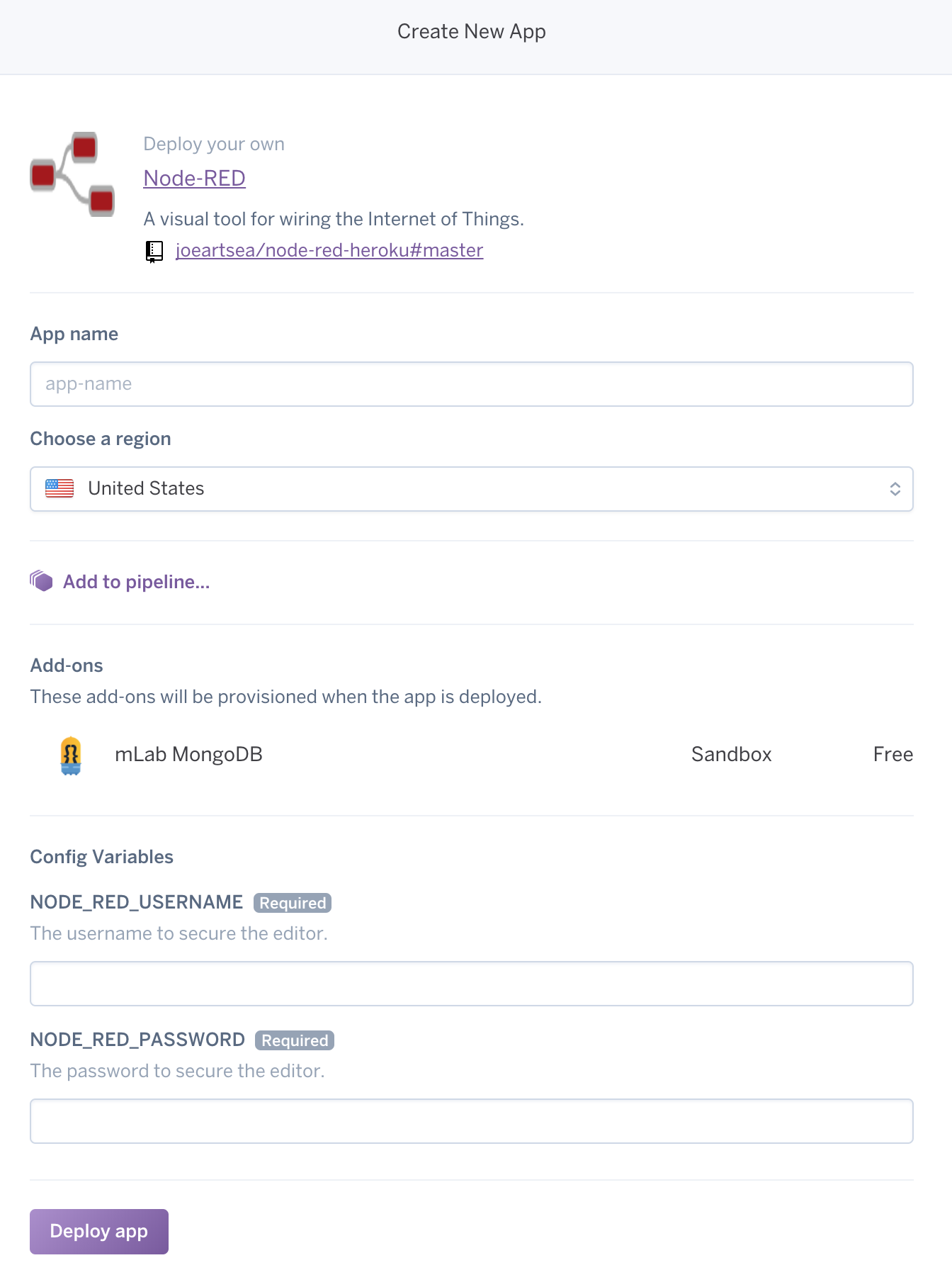
Task: Focus the NODE_RED_USERNAME input field
Action: tap(471, 984)
